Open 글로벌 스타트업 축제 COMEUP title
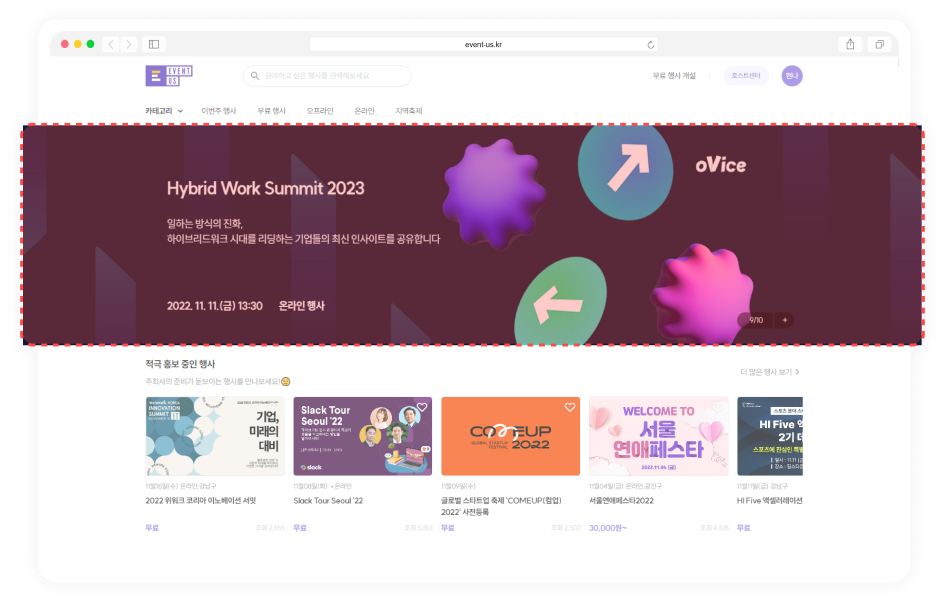Screen dimensions: 945x602 pos(501,506)
